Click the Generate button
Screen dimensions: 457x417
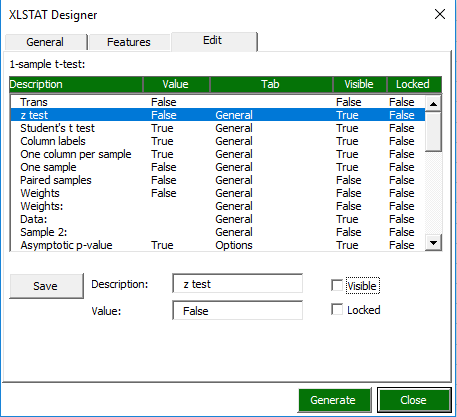pyautogui.click(x=334, y=400)
